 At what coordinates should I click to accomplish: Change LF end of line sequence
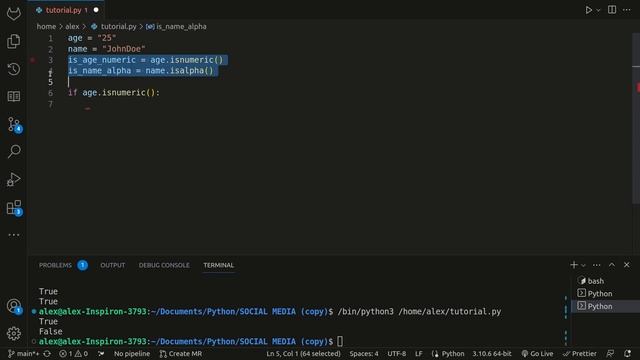click(419, 353)
